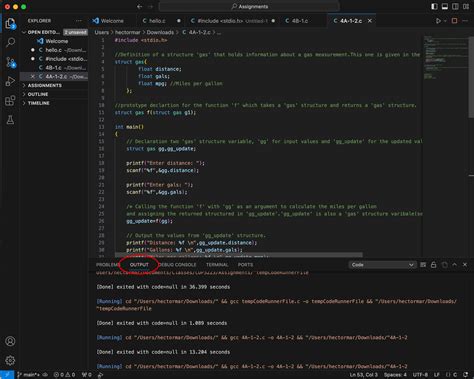This screenshot has height=379, width=474.
Task: Switch to the Terminal panel tab
Action: pyautogui.click(x=217, y=265)
